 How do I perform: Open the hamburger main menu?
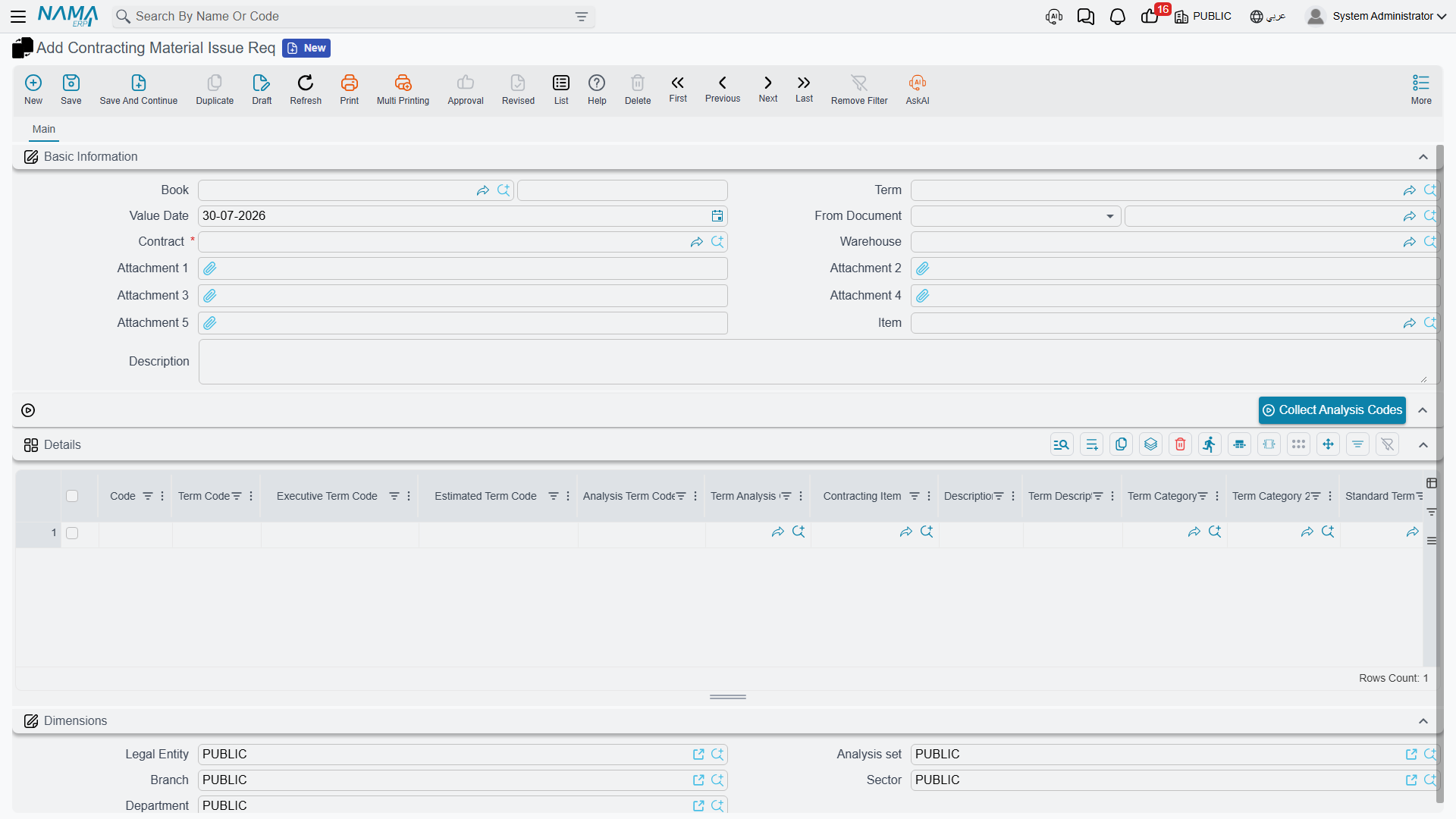coord(18,16)
